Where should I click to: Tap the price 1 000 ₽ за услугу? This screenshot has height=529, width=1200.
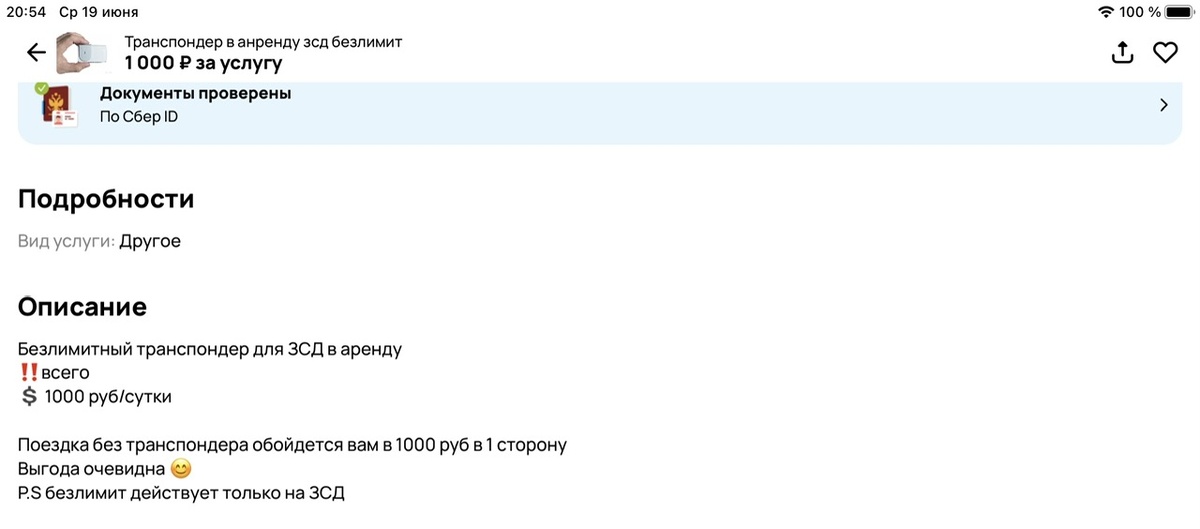(203, 63)
